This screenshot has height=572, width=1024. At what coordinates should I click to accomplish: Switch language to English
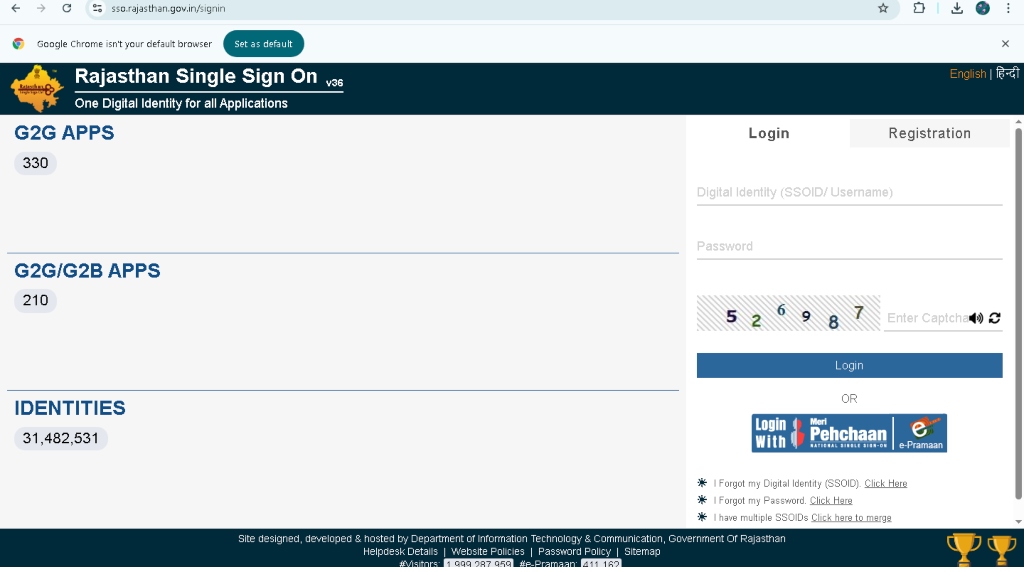point(967,74)
